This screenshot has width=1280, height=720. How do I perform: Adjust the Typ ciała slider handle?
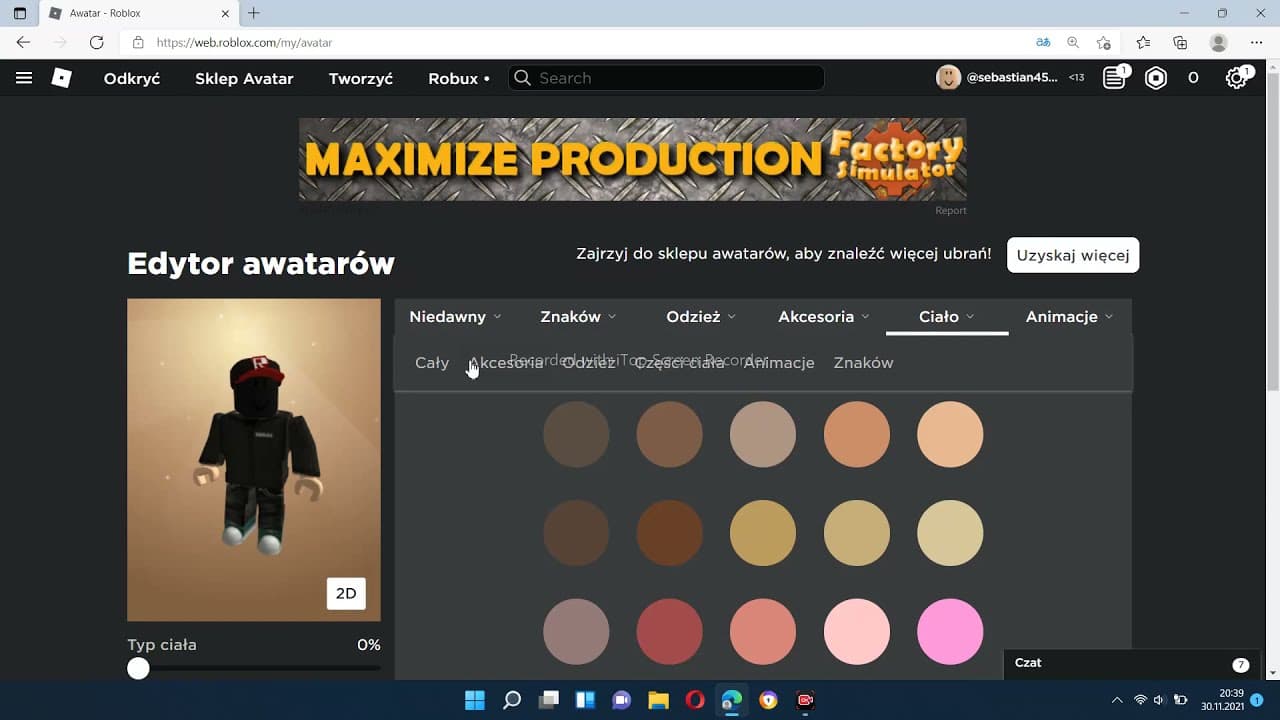[138, 668]
